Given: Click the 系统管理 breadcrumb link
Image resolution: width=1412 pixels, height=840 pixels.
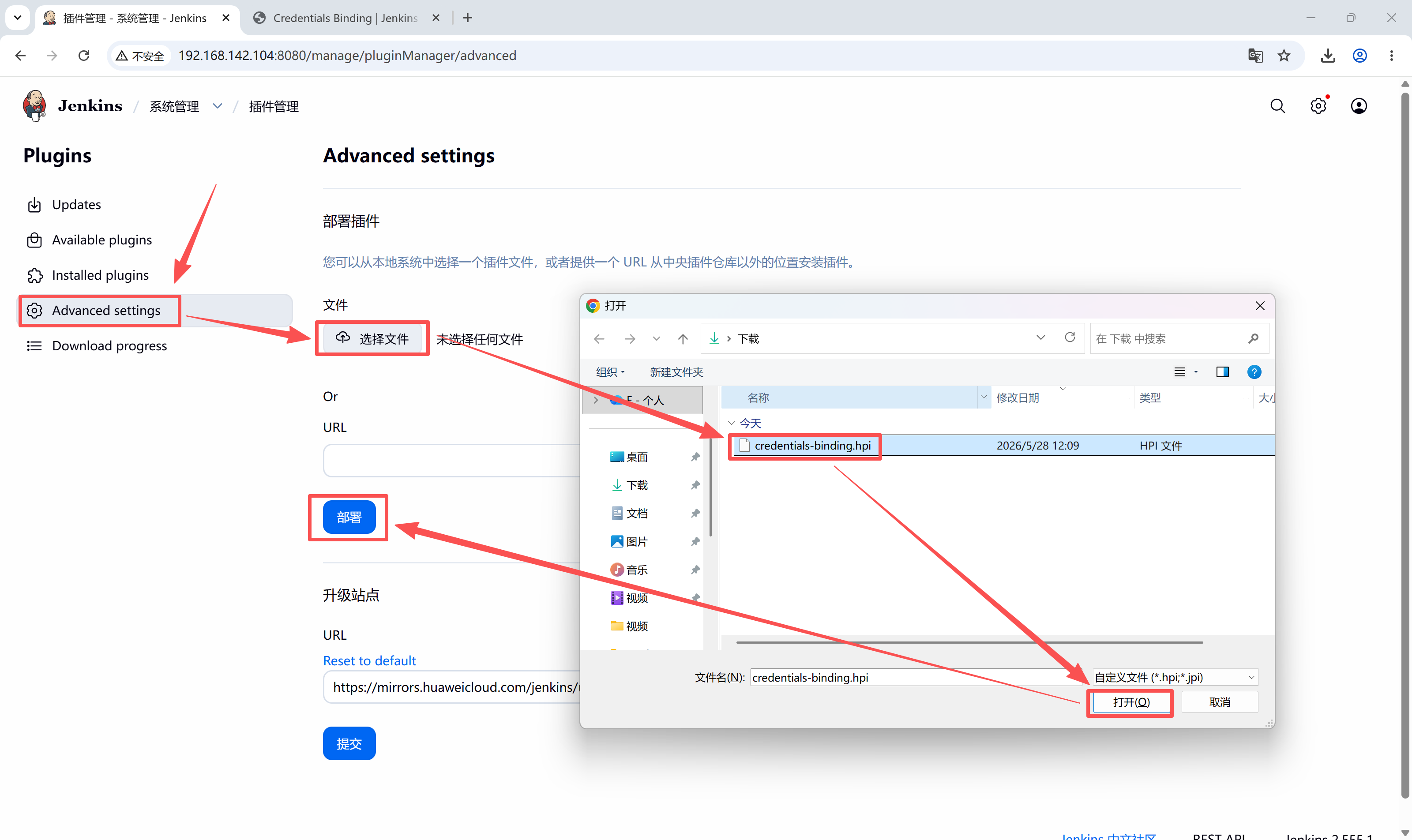Looking at the screenshot, I should click(x=174, y=106).
